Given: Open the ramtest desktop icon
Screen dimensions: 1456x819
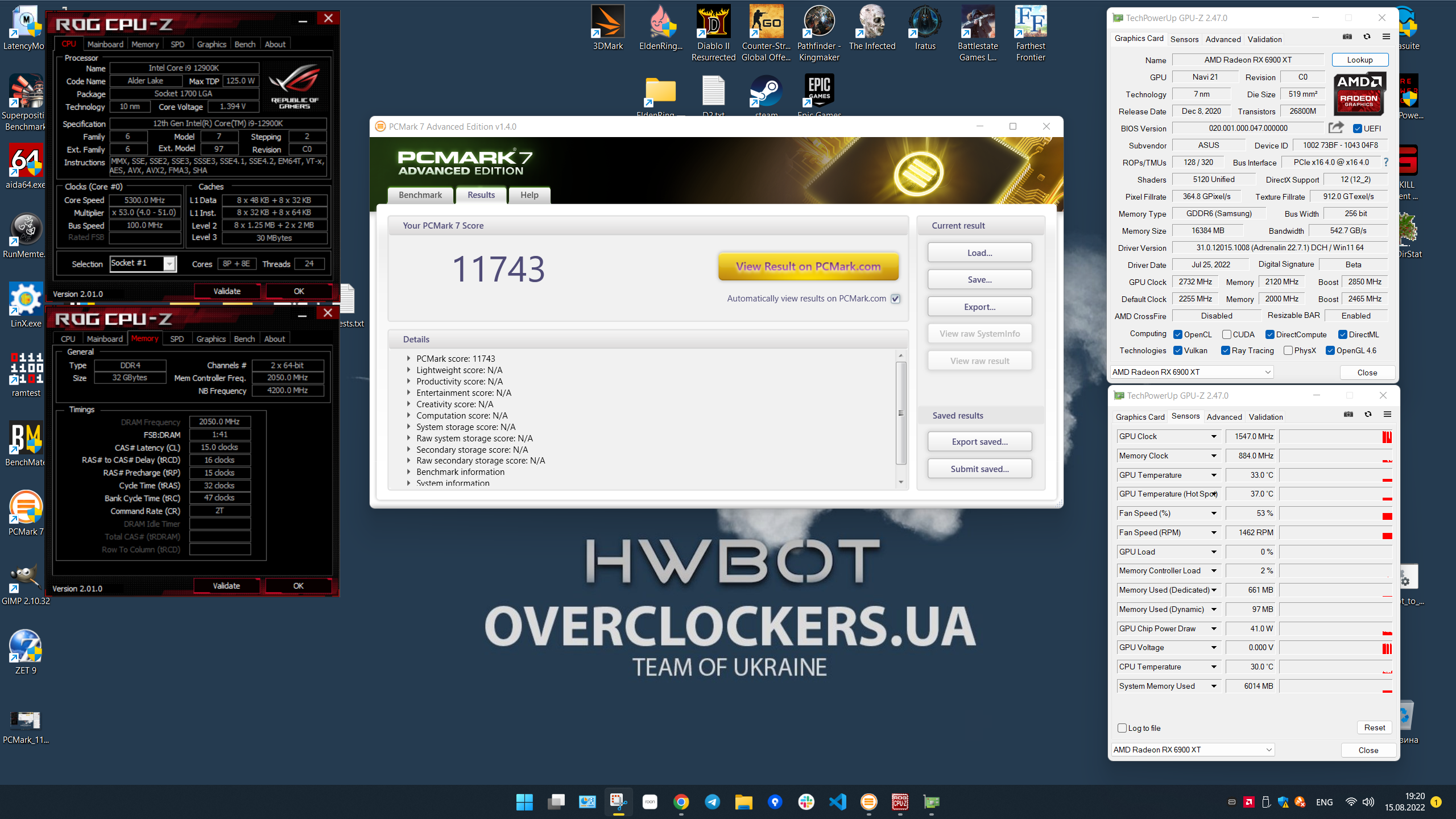Looking at the screenshot, I should pyautogui.click(x=26, y=374).
